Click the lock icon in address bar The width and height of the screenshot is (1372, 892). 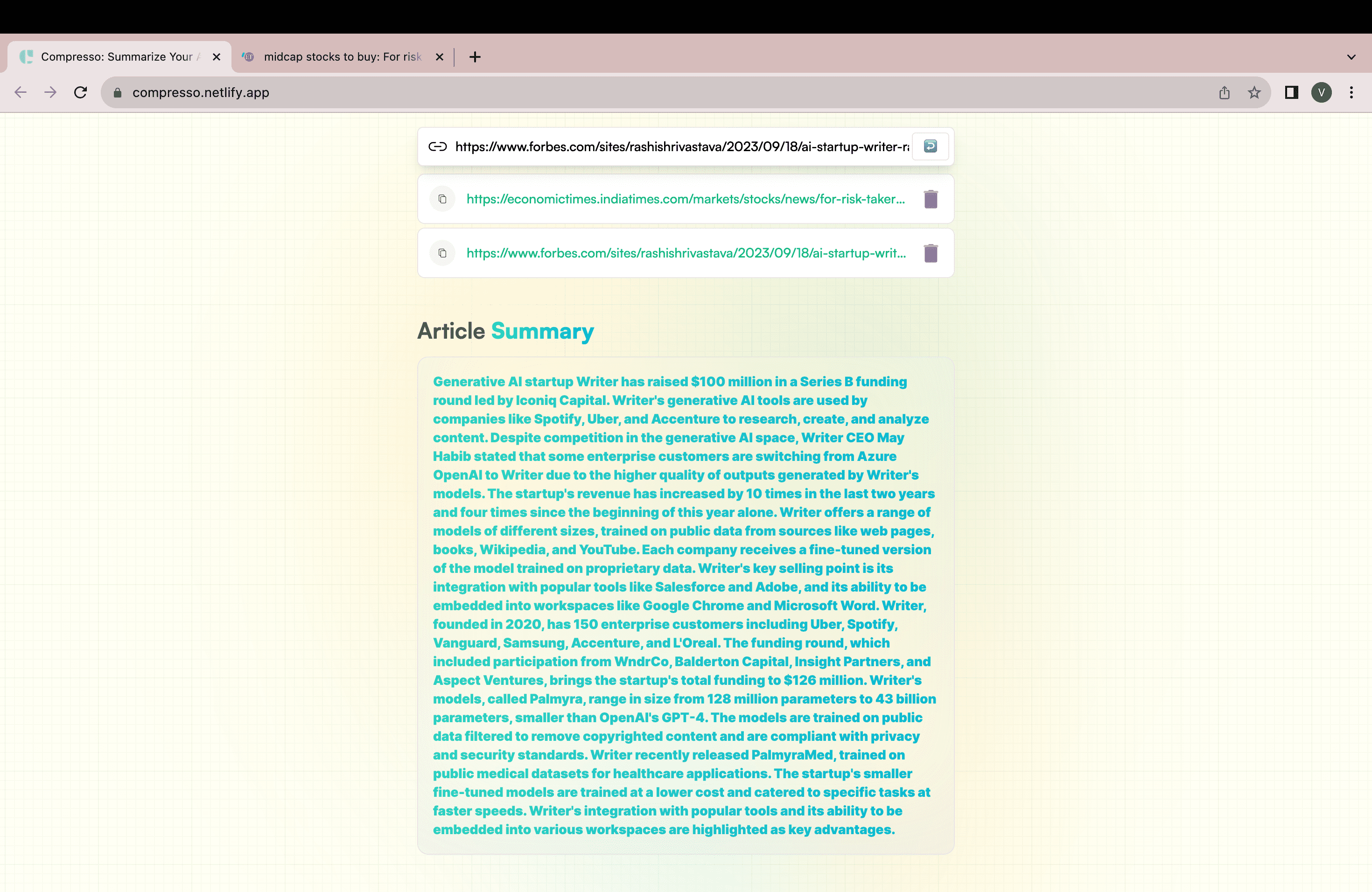[118, 93]
